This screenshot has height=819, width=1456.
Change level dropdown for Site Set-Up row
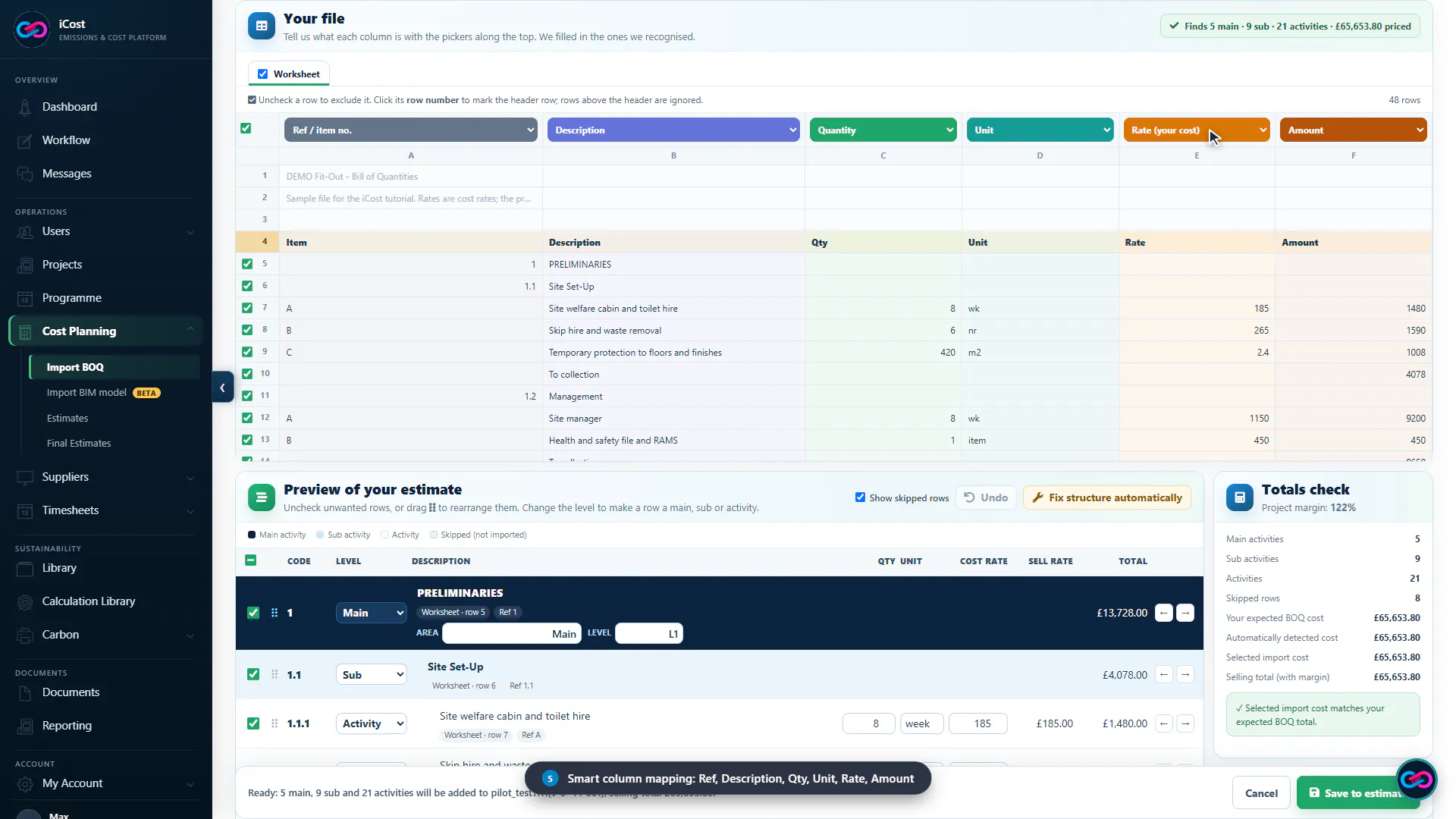tap(372, 674)
